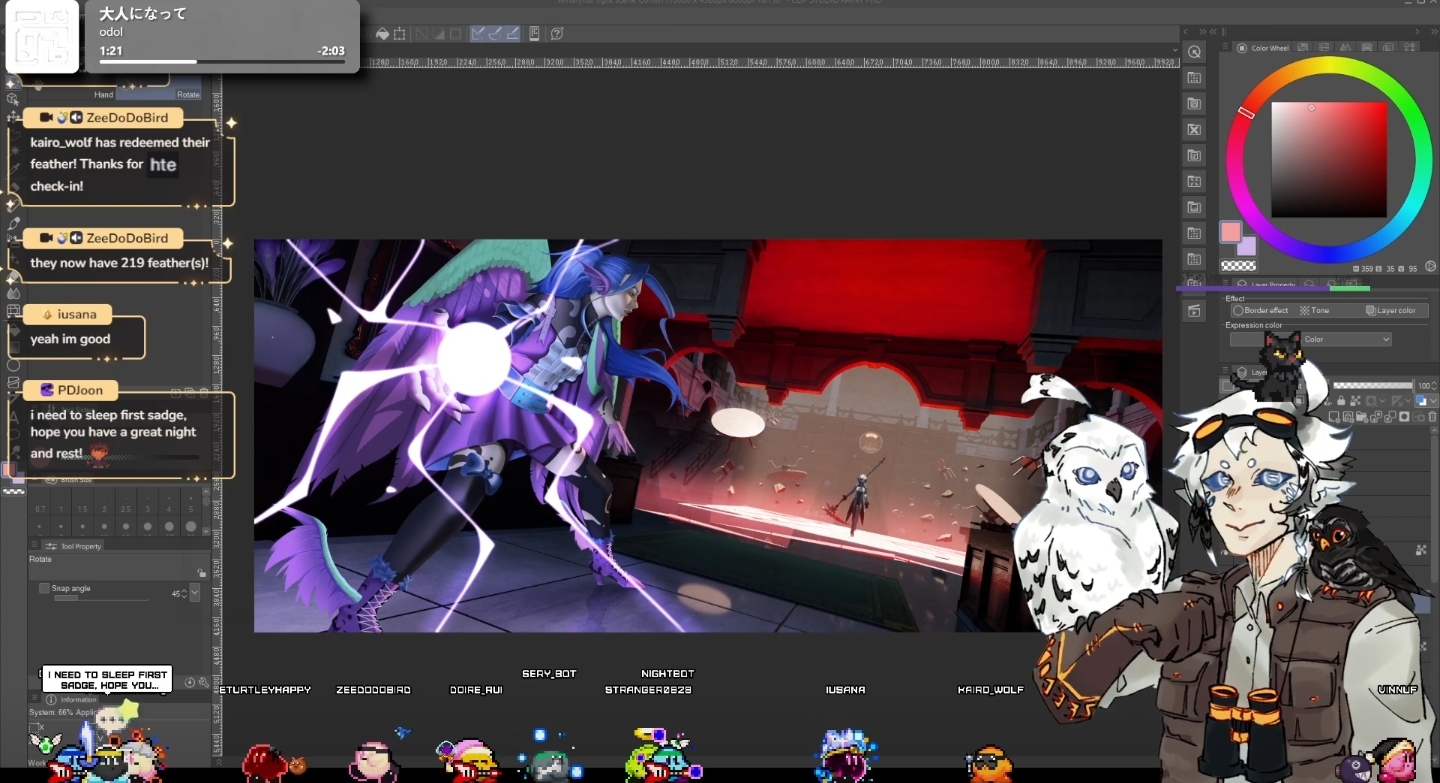Toggle the Tone effect button
1440x783 pixels.
click(x=1314, y=311)
